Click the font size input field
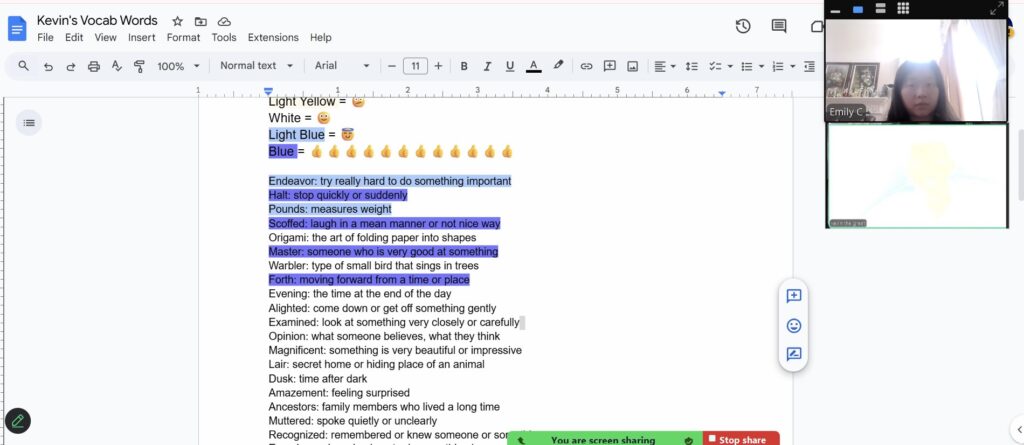 pos(415,66)
